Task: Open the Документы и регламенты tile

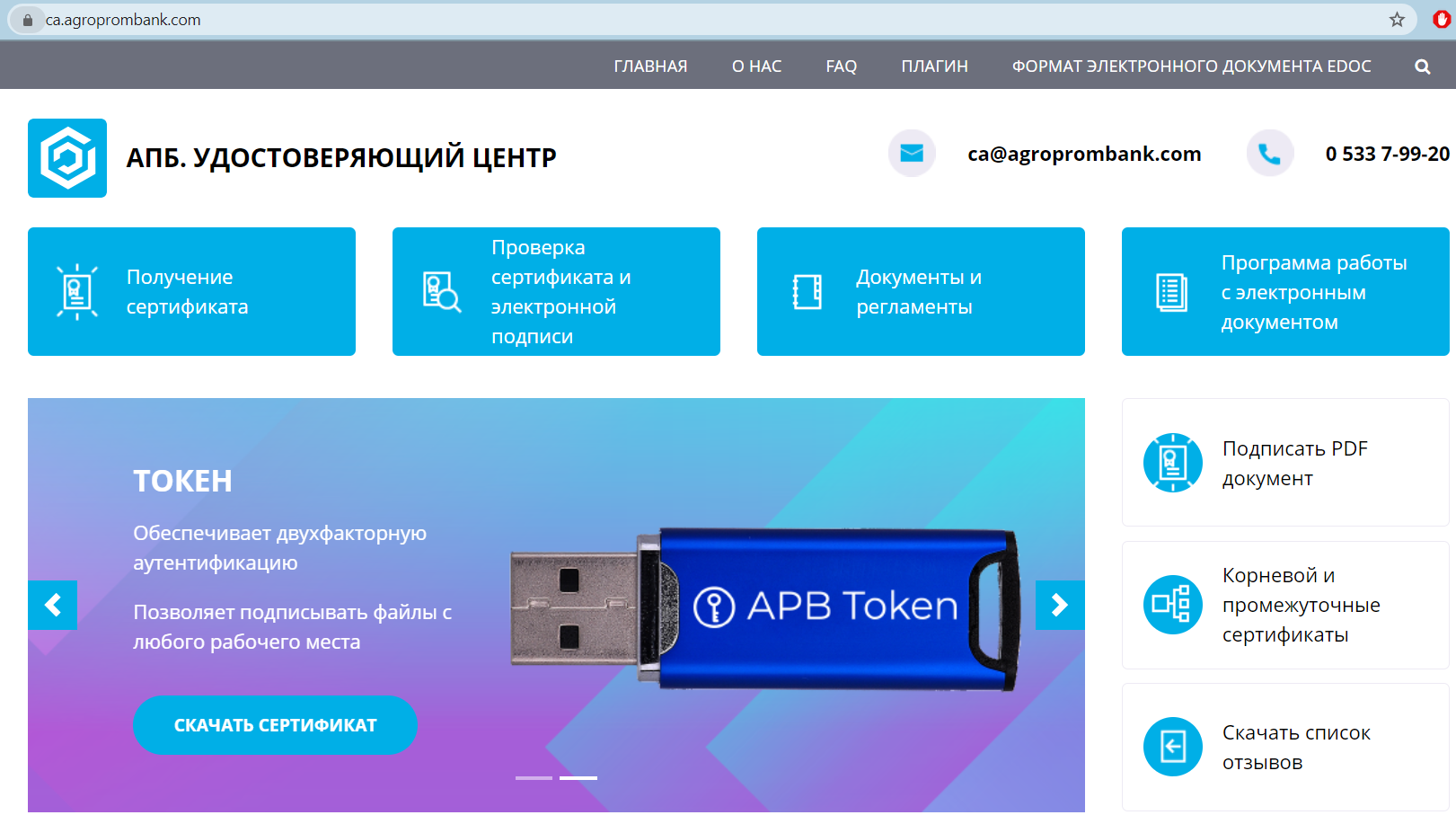Action: pyautogui.click(x=921, y=292)
